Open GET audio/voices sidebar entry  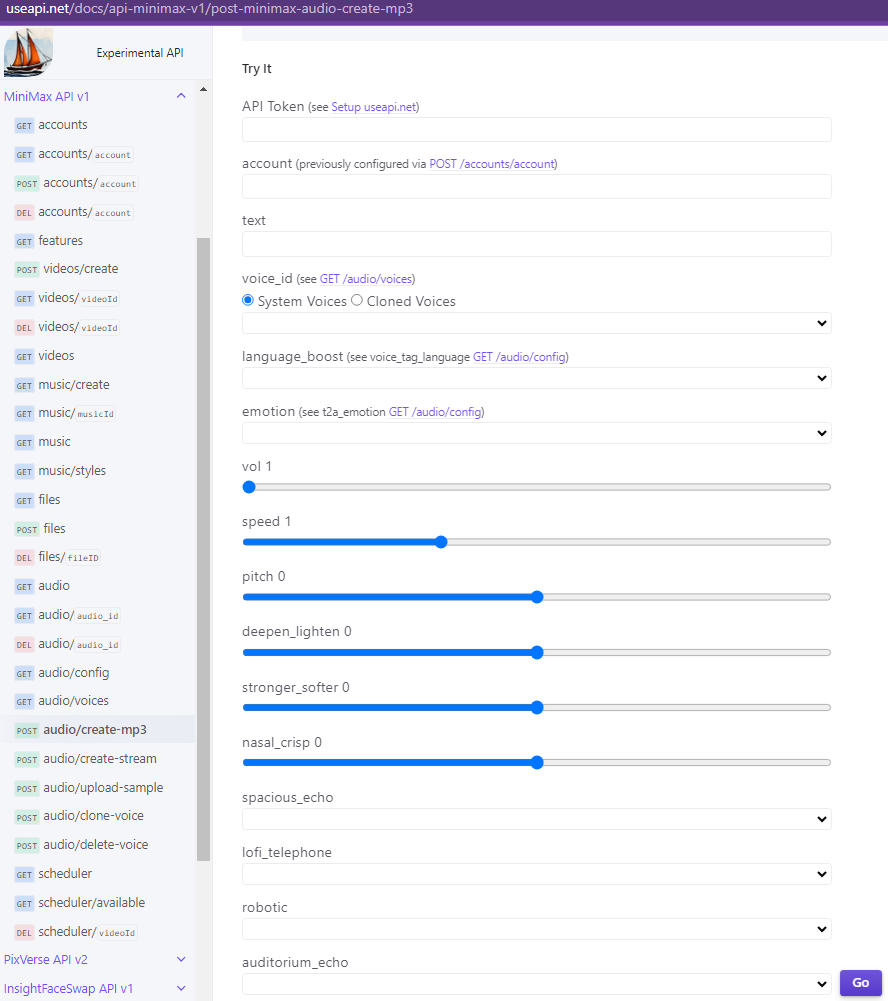62,701
